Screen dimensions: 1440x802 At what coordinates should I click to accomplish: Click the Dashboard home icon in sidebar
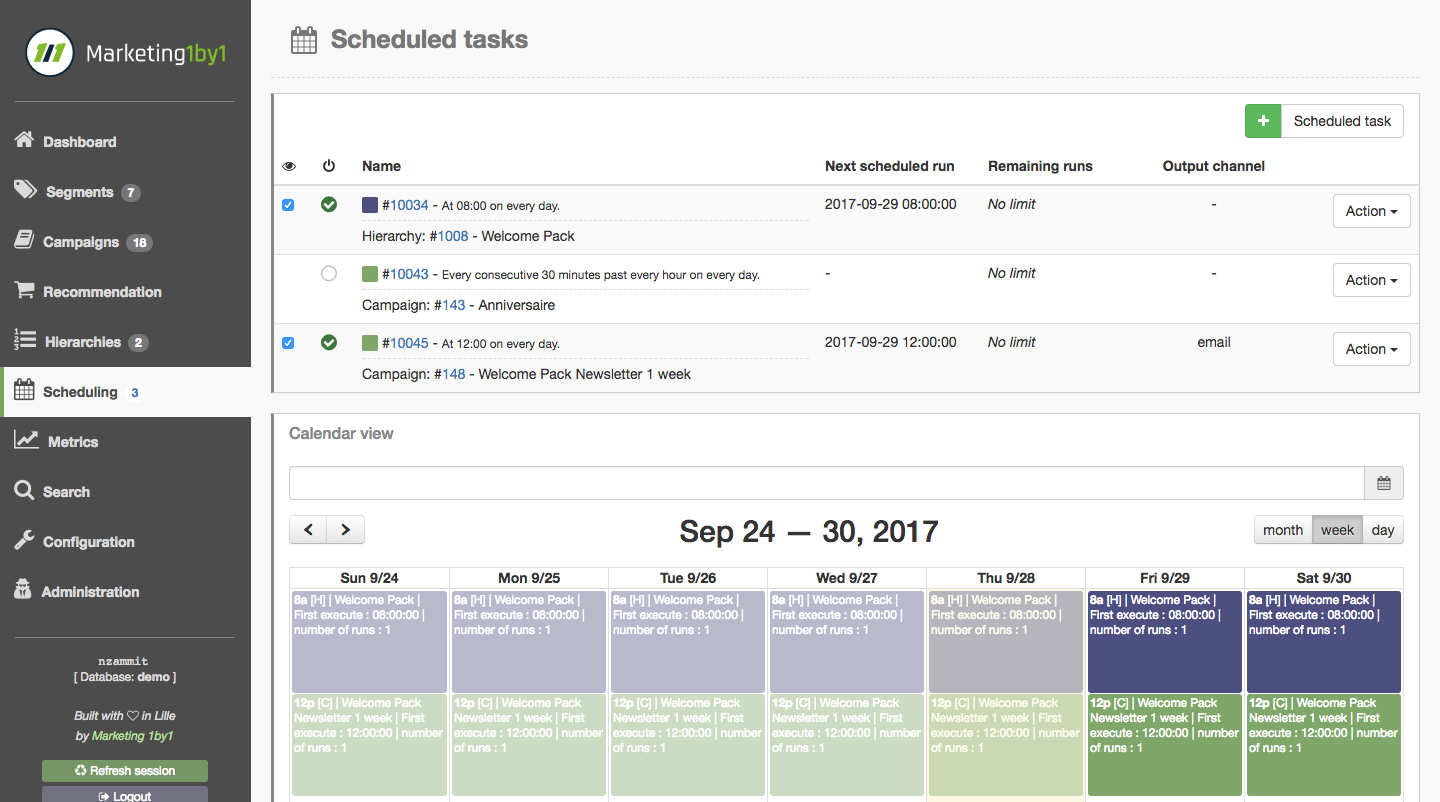tap(25, 141)
